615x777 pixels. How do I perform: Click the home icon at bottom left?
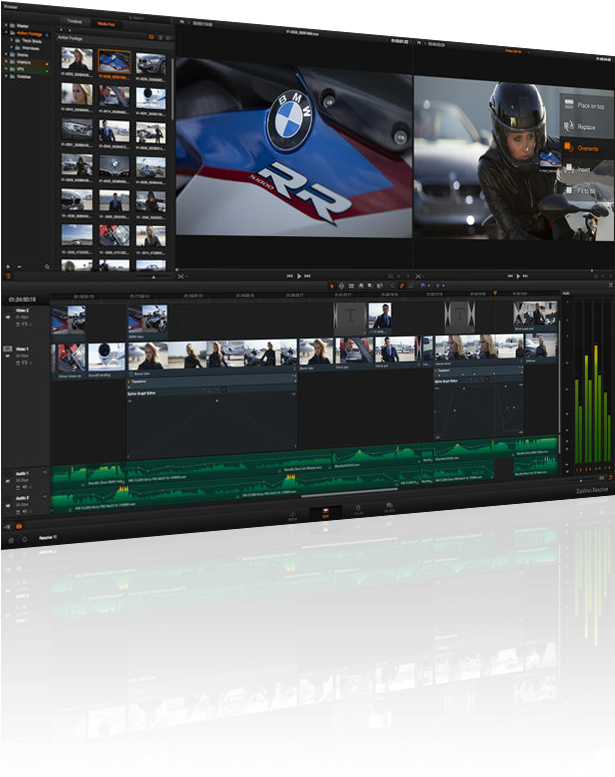[x=11, y=540]
